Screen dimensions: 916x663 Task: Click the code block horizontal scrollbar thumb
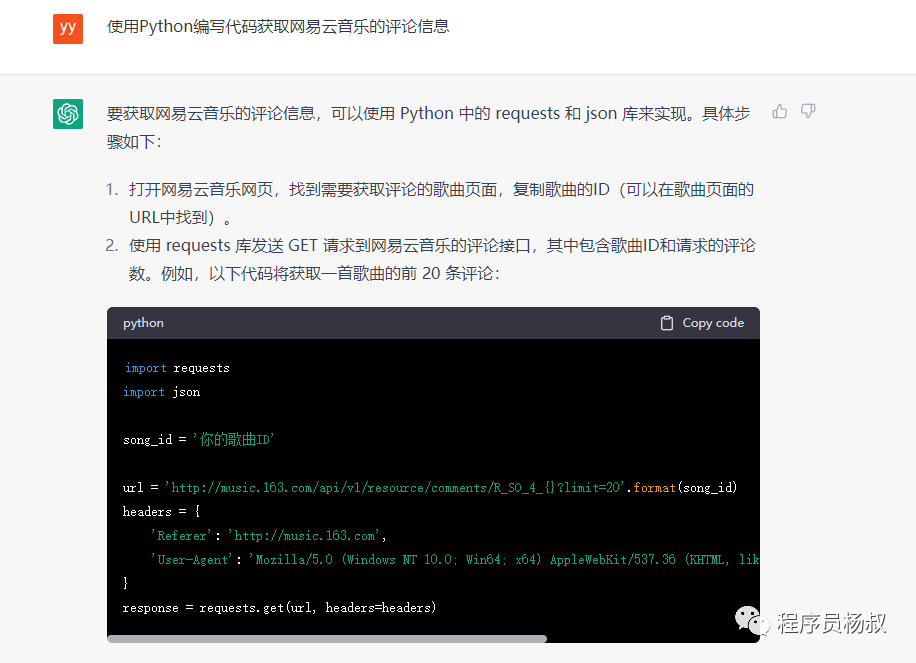pyautogui.click(x=327, y=638)
